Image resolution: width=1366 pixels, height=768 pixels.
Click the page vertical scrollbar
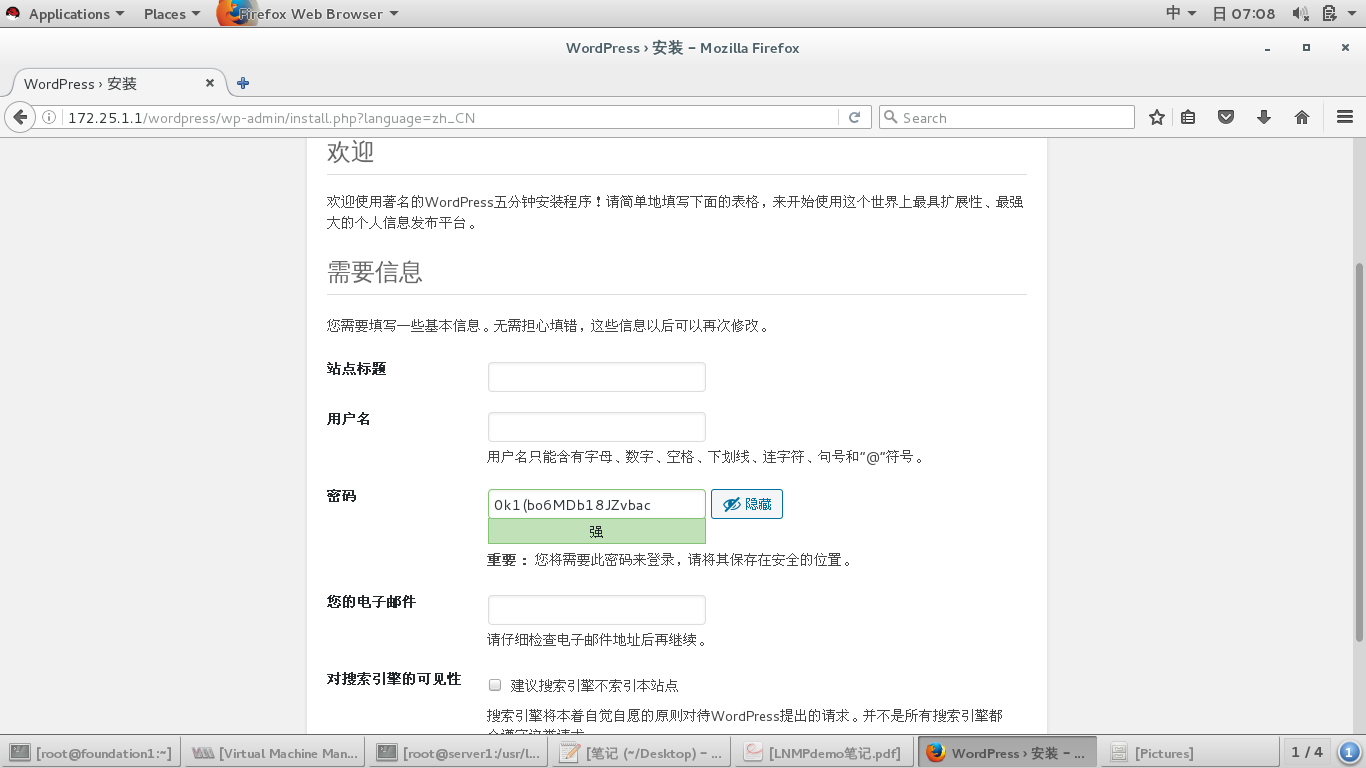pyautogui.click(x=1358, y=450)
